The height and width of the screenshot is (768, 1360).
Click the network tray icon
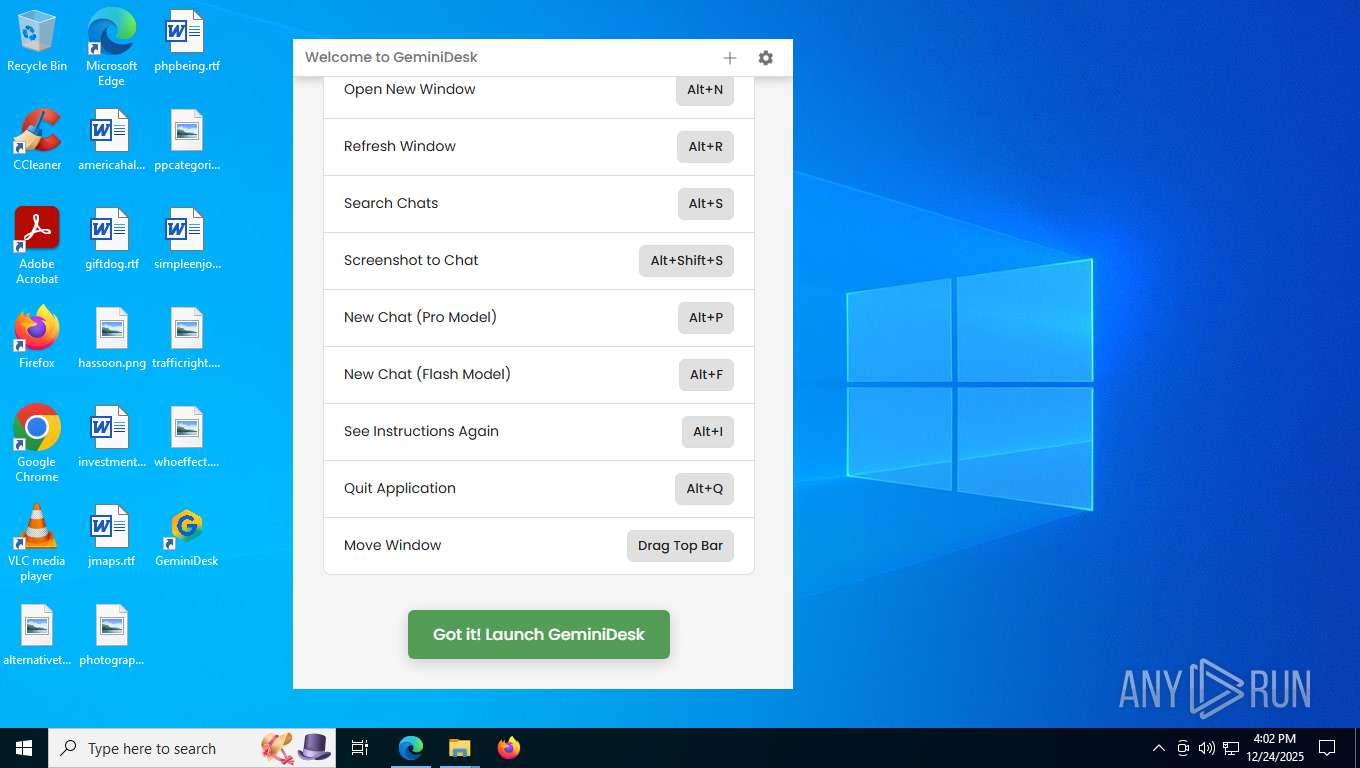tap(1231, 748)
